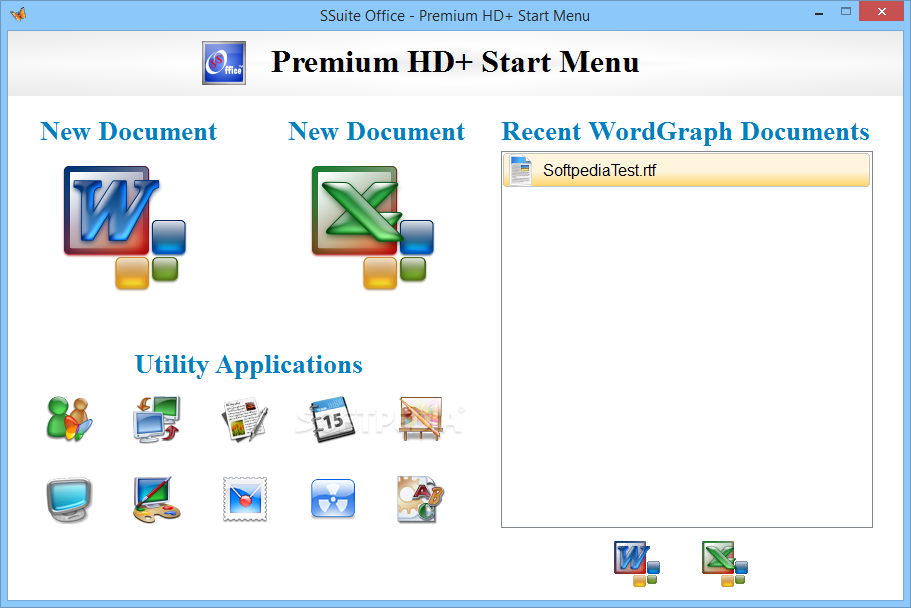Open SoftpediaTest.rtf from recent documents

tap(686, 170)
